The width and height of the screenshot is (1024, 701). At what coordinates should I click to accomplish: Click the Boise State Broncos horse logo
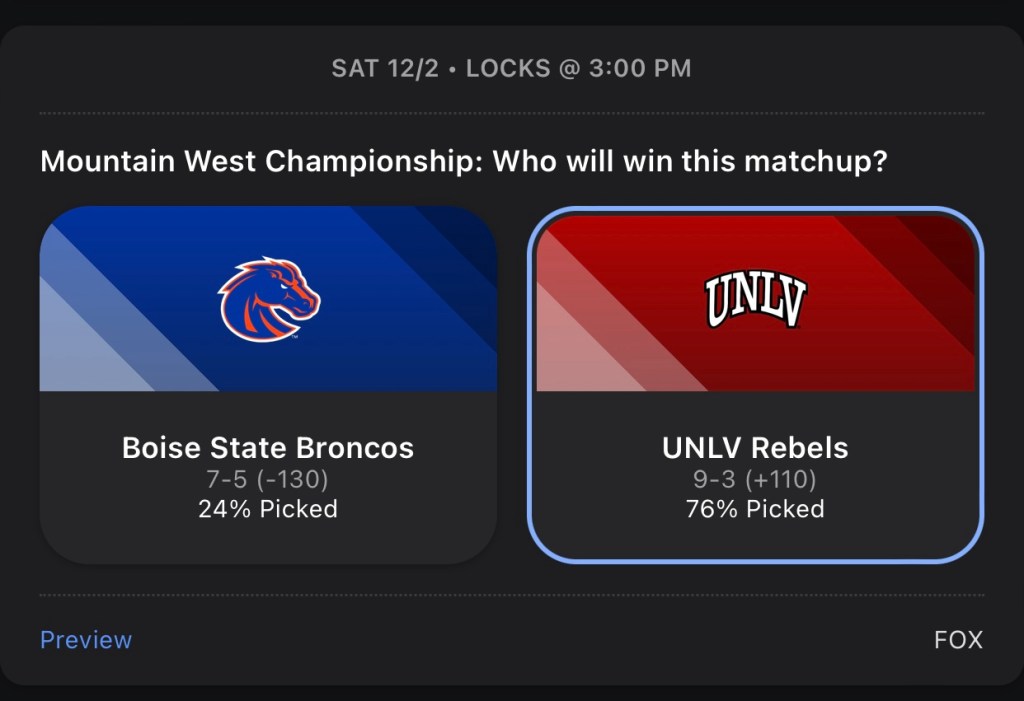click(x=269, y=300)
